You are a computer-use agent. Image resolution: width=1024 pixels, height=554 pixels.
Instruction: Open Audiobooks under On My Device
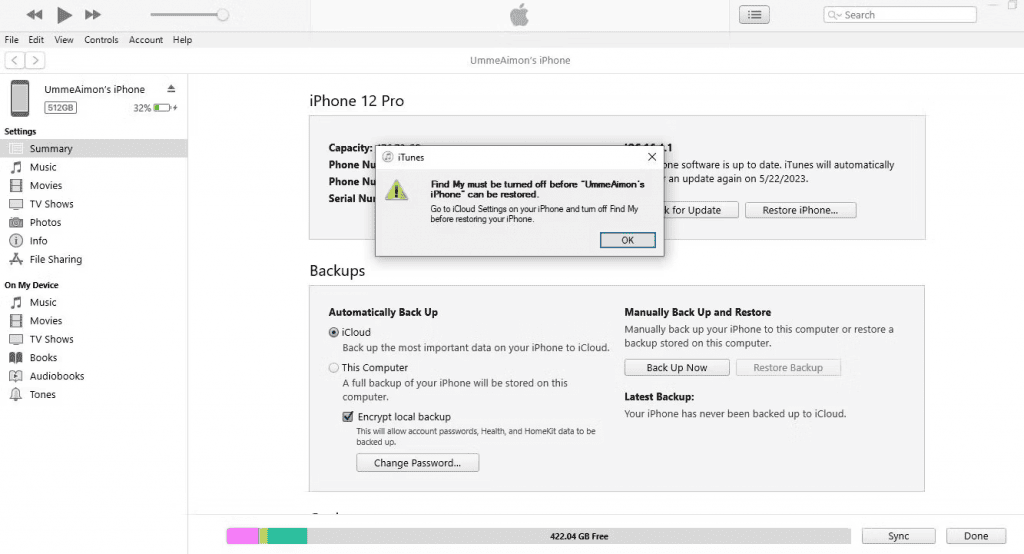56,376
